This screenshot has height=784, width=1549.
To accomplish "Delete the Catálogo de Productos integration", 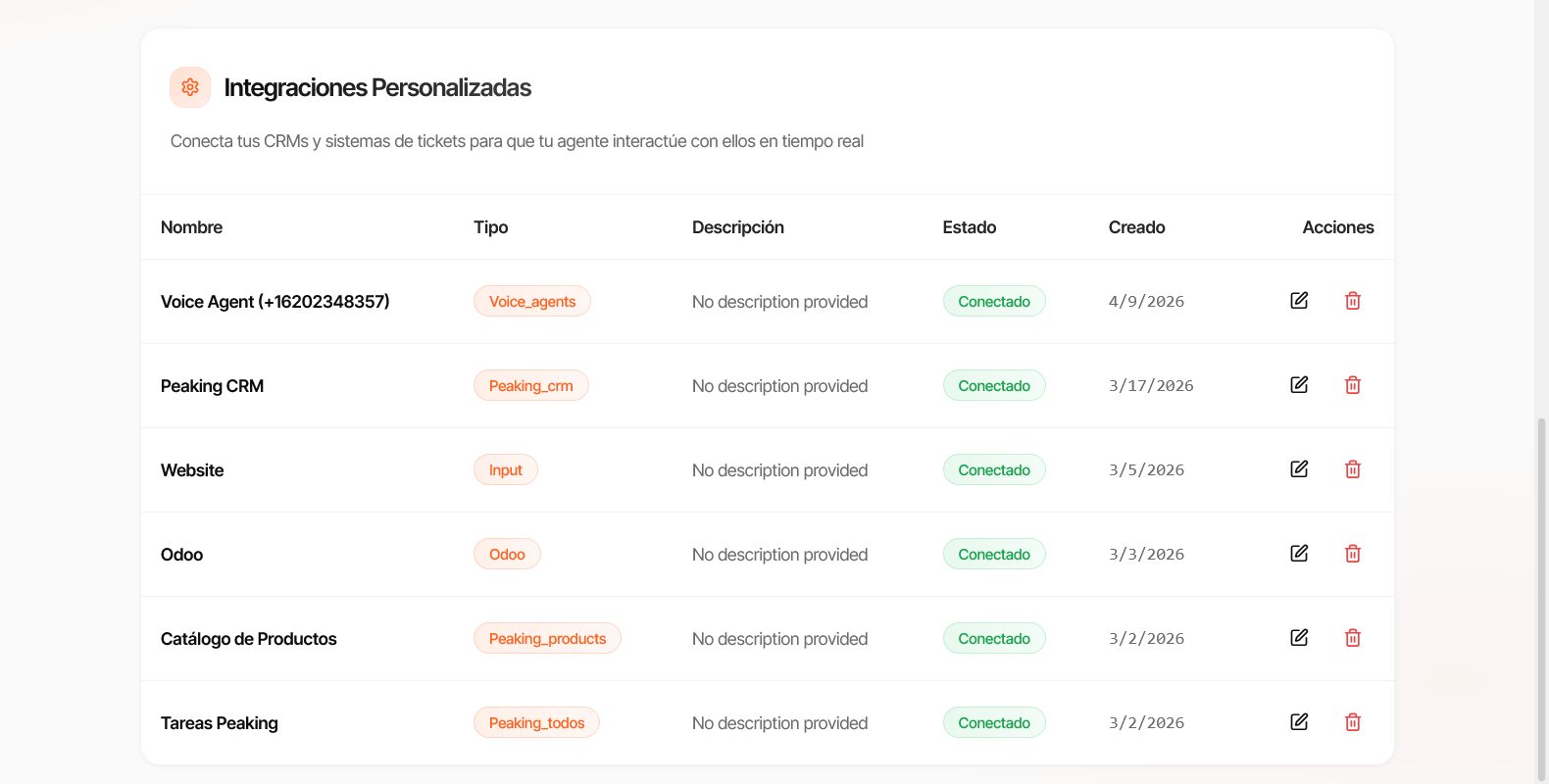I will point(1353,638).
